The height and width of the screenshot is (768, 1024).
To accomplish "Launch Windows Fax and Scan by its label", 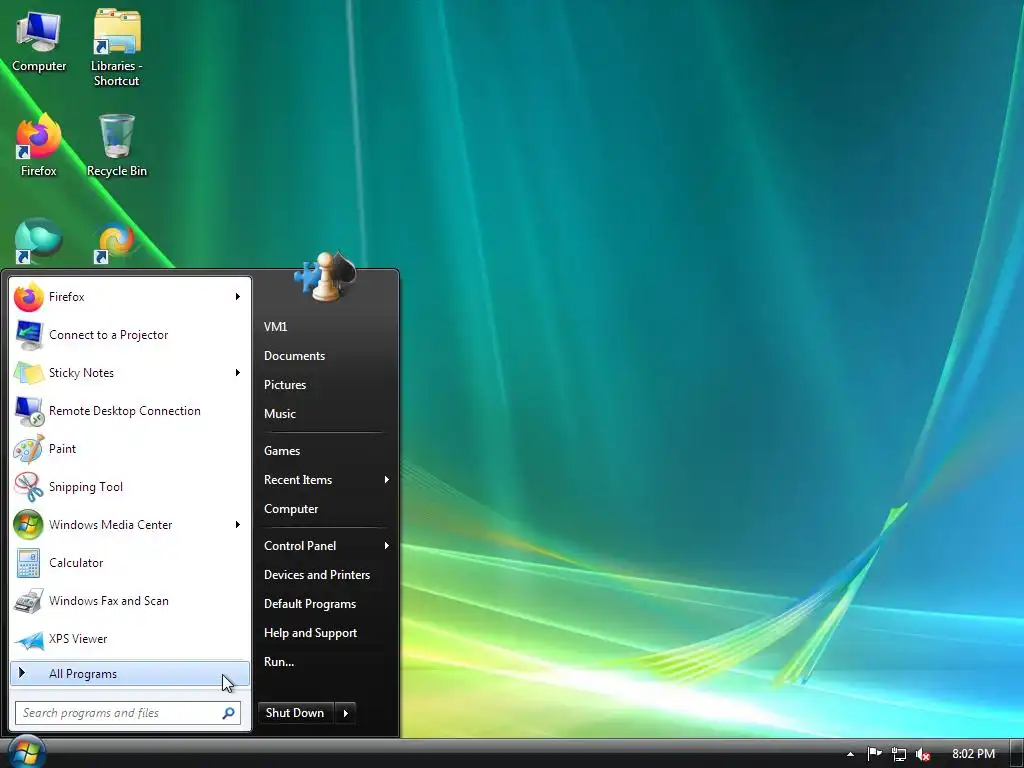I will (108, 601).
